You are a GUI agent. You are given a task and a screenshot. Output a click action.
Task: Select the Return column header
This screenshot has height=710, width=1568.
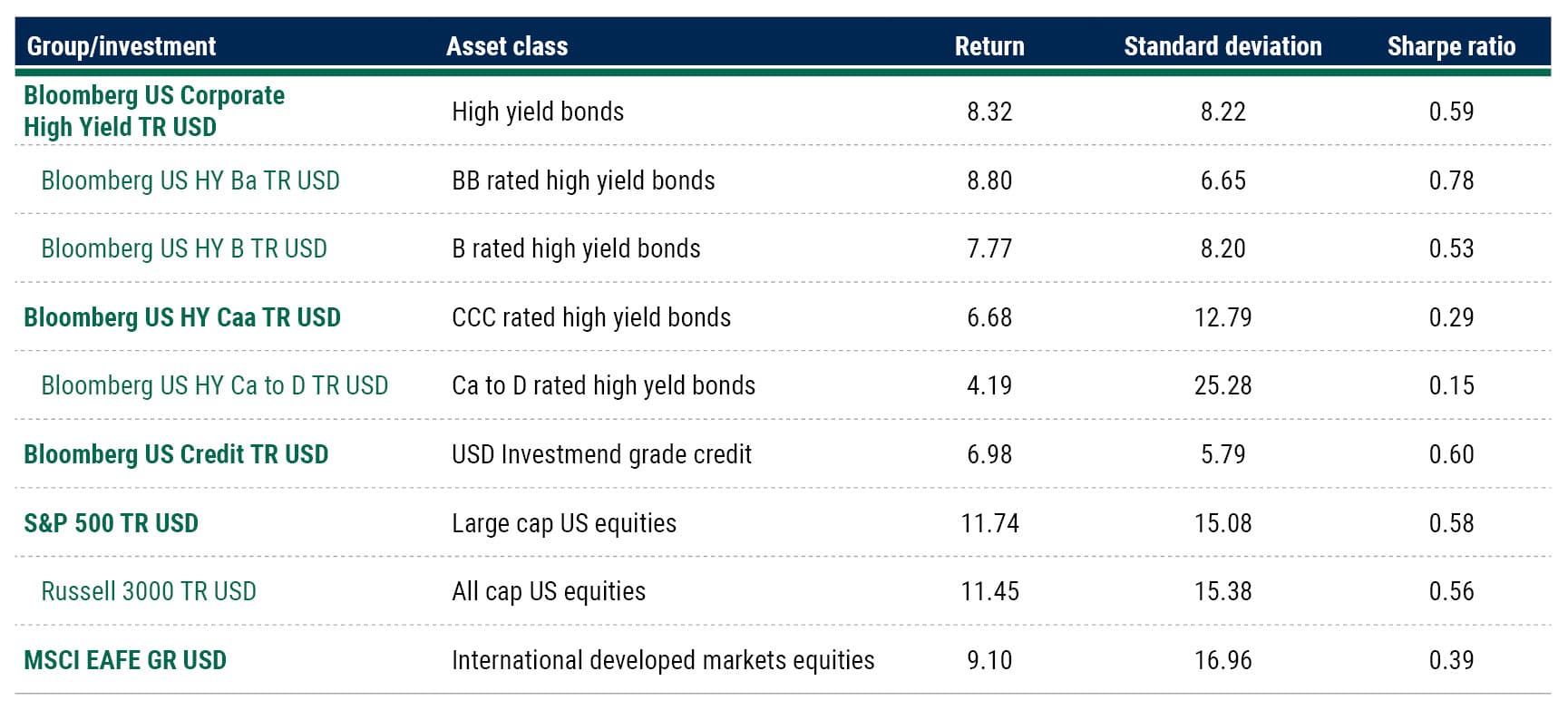pos(989,46)
